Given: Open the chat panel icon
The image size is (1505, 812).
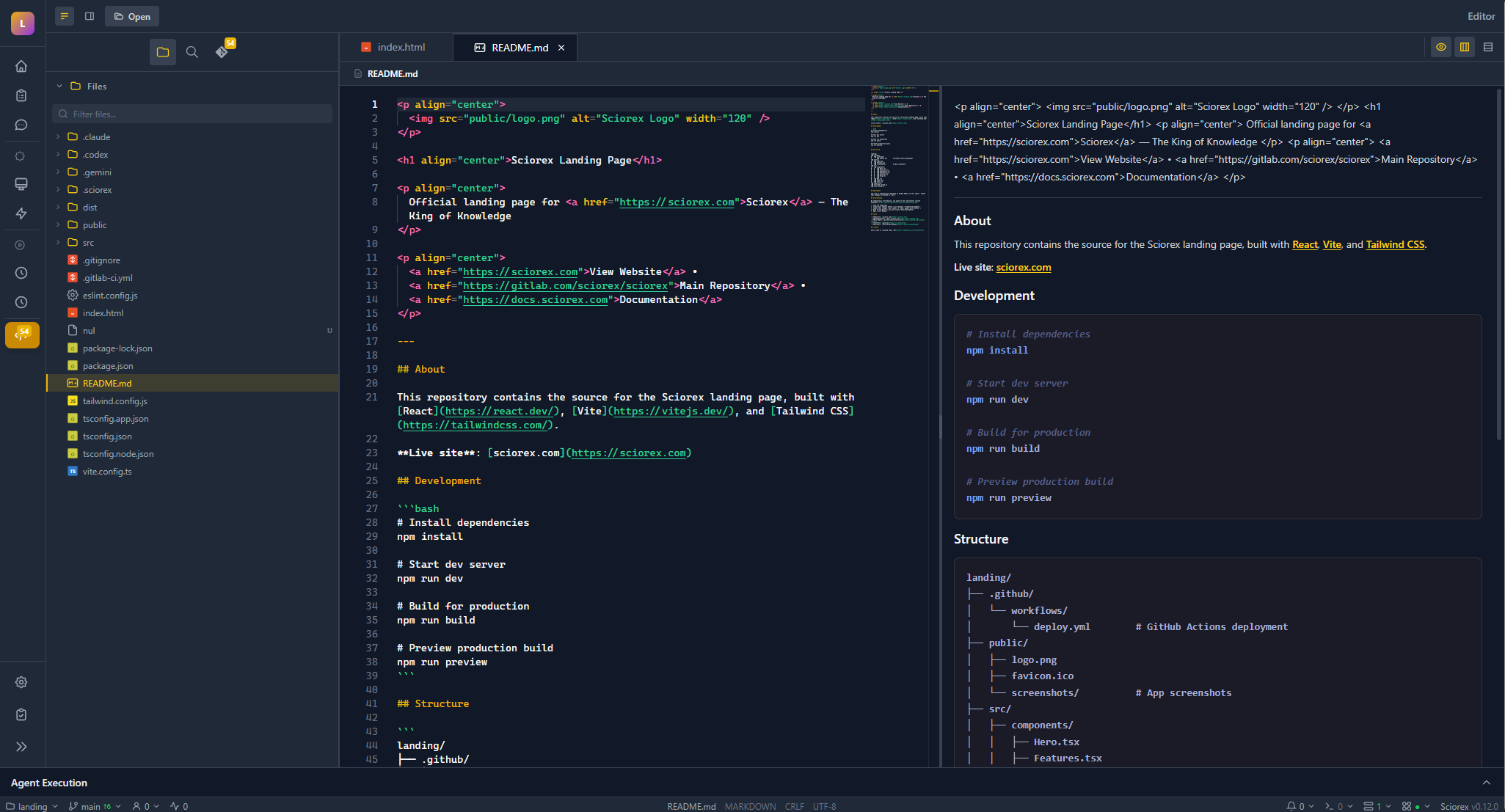Looking at the screenshot, I should coord(21,125).
